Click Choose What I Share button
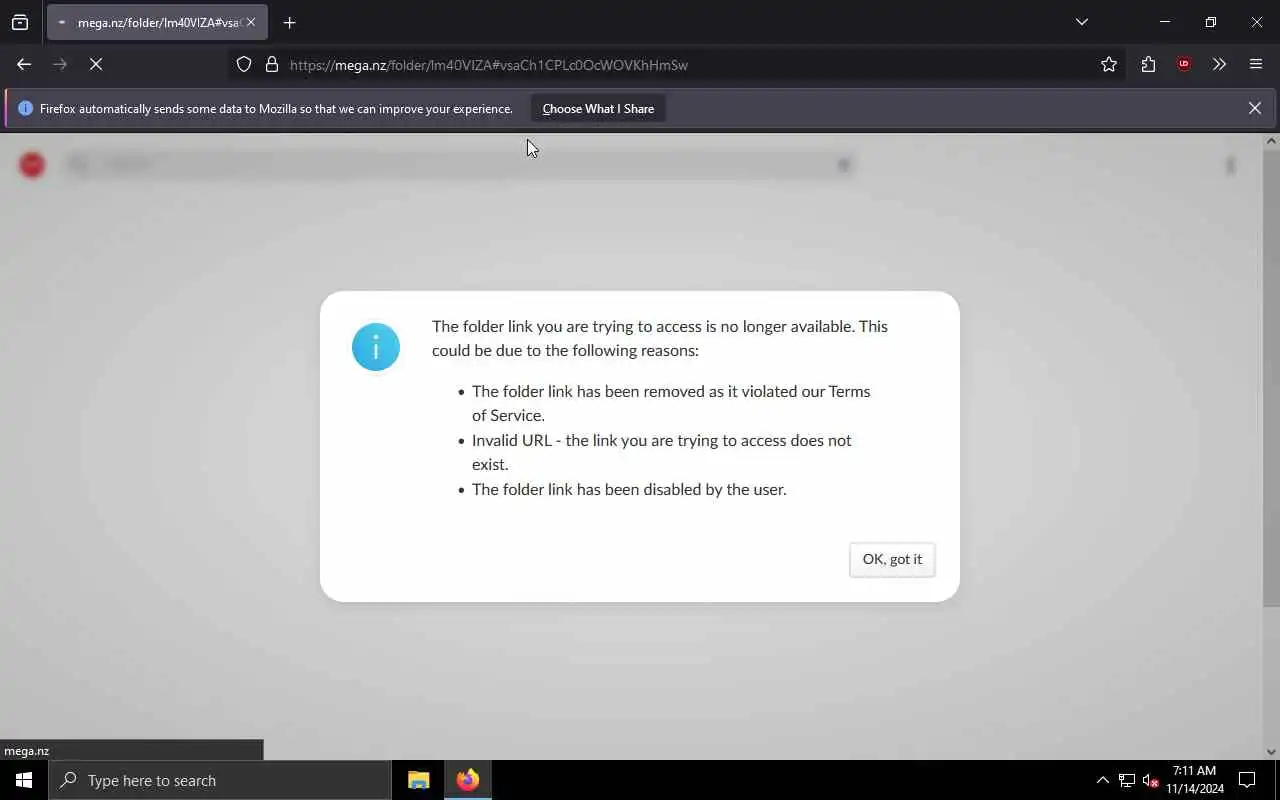The image size is (1280, 800). 598,108
